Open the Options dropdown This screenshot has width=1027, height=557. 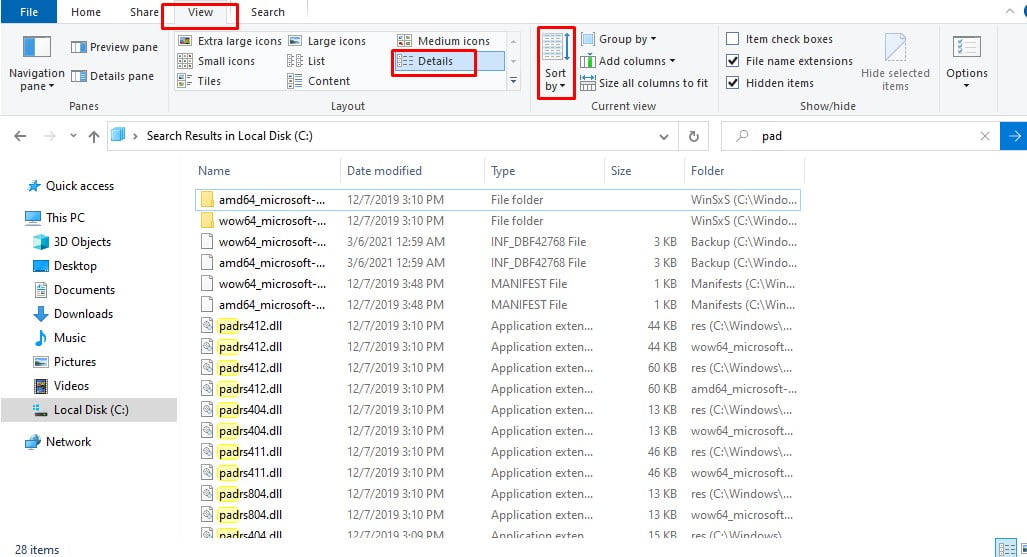[967, 63]
